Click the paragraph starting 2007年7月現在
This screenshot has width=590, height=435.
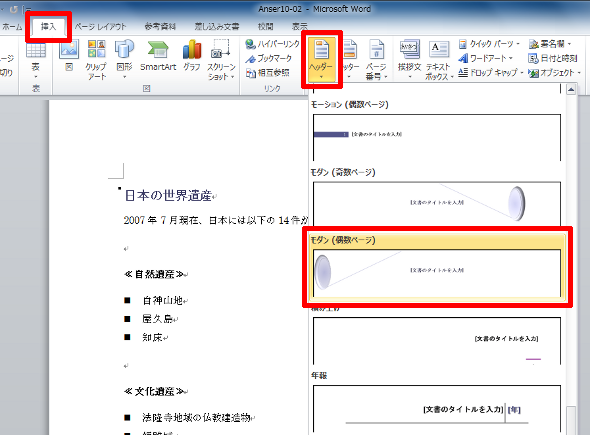click(216, 220)
